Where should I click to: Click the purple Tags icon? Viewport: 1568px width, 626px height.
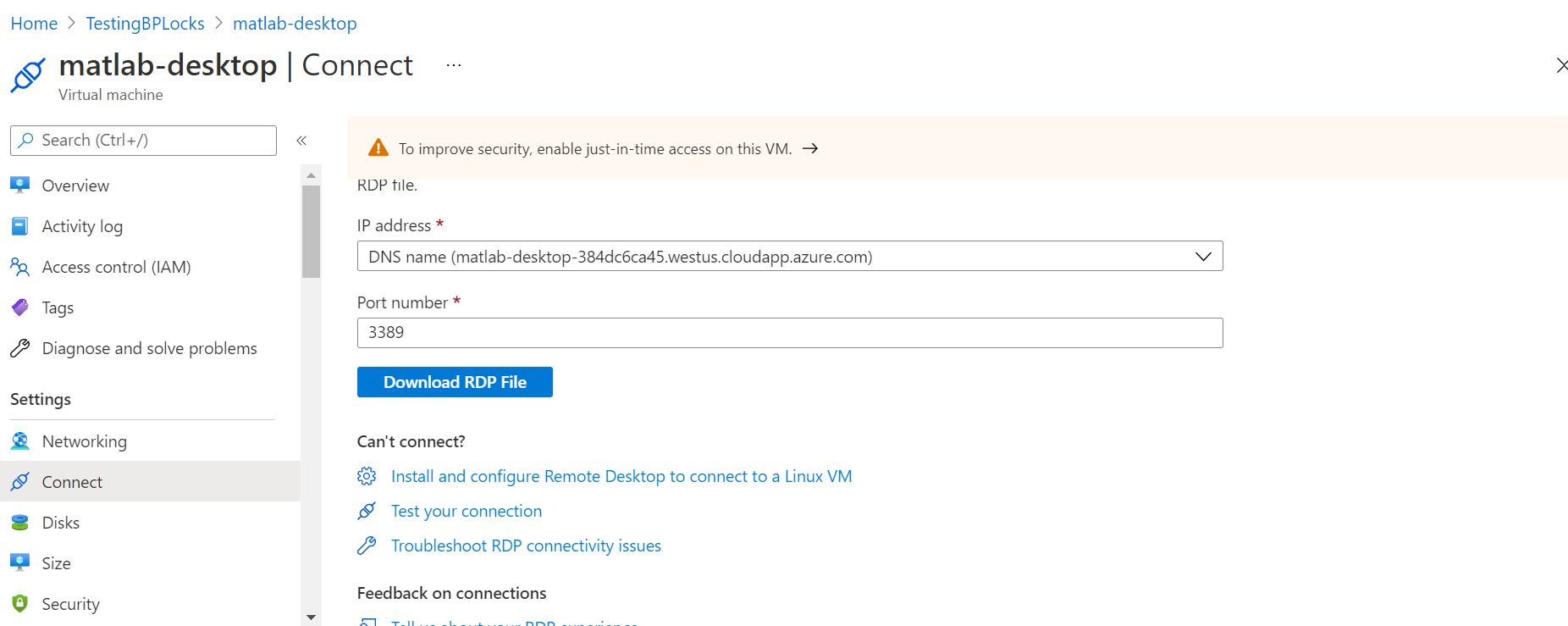(x=20, y=307)
